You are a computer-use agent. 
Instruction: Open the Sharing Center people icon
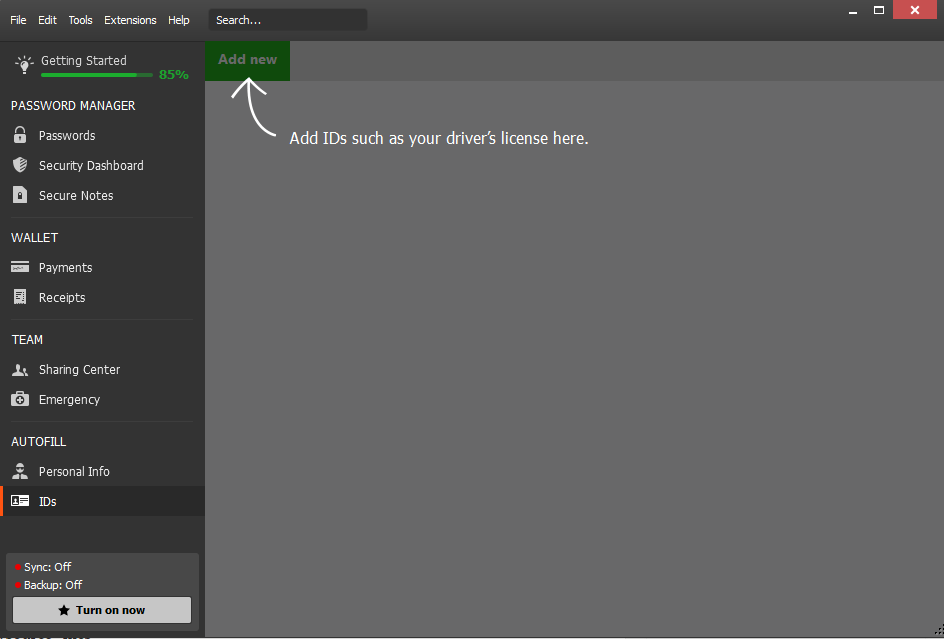point(20,369)
